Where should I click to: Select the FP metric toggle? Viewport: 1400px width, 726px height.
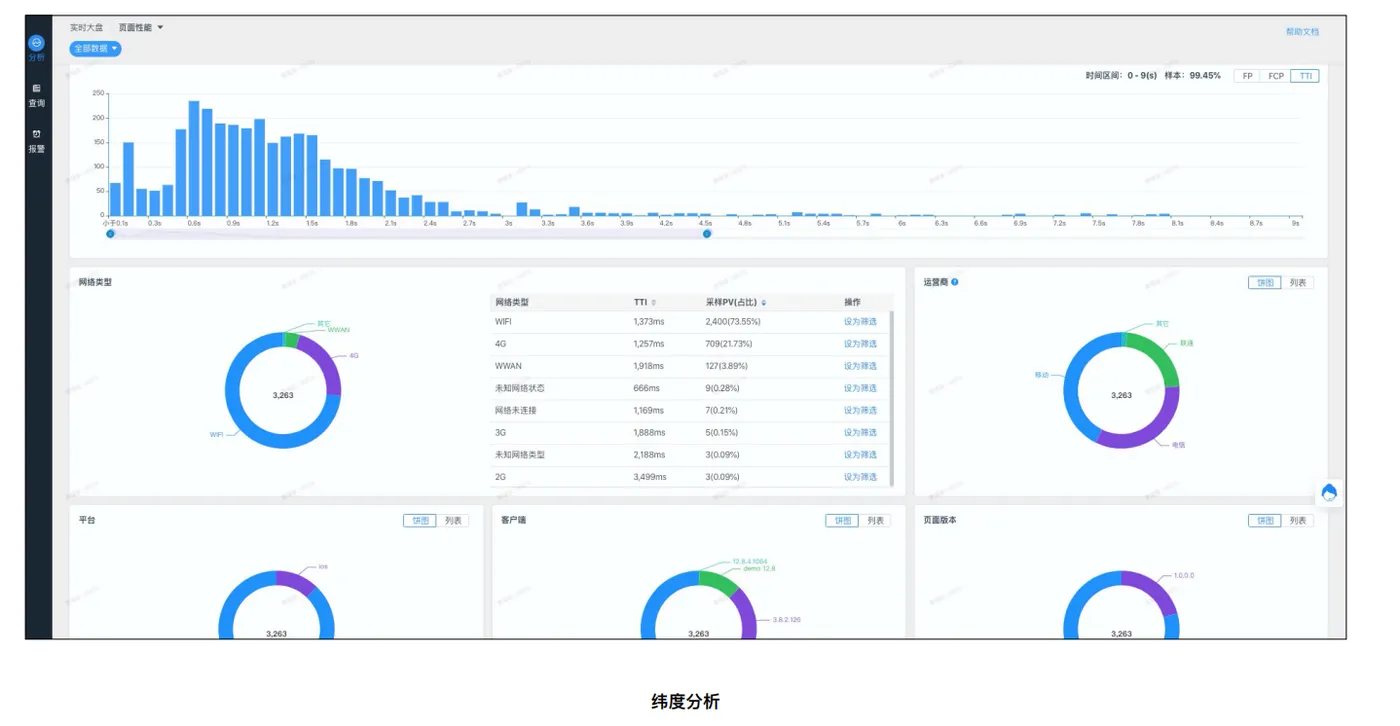click(x=1247, y=76)
